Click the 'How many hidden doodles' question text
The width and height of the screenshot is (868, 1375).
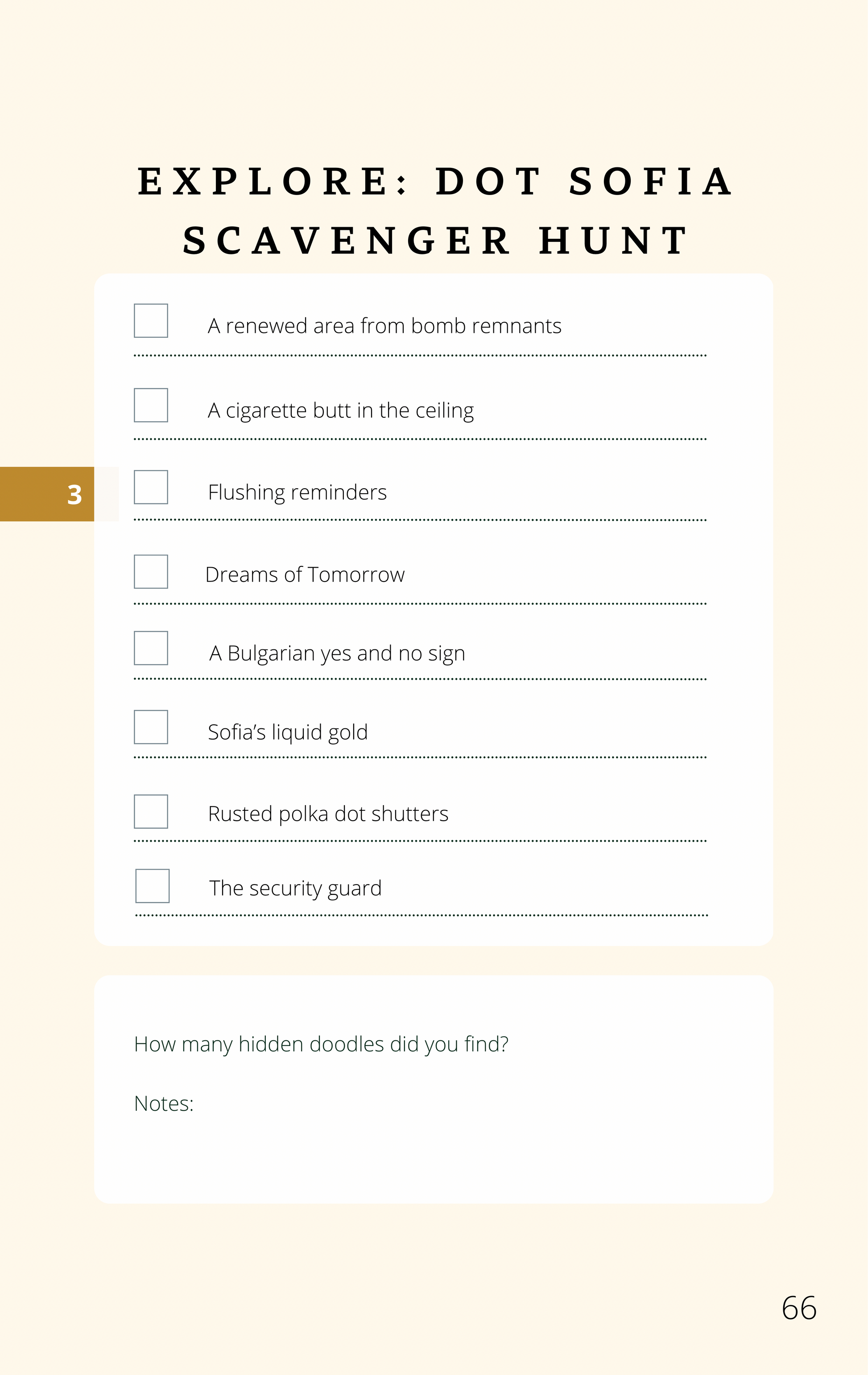tap(321, 1044)
